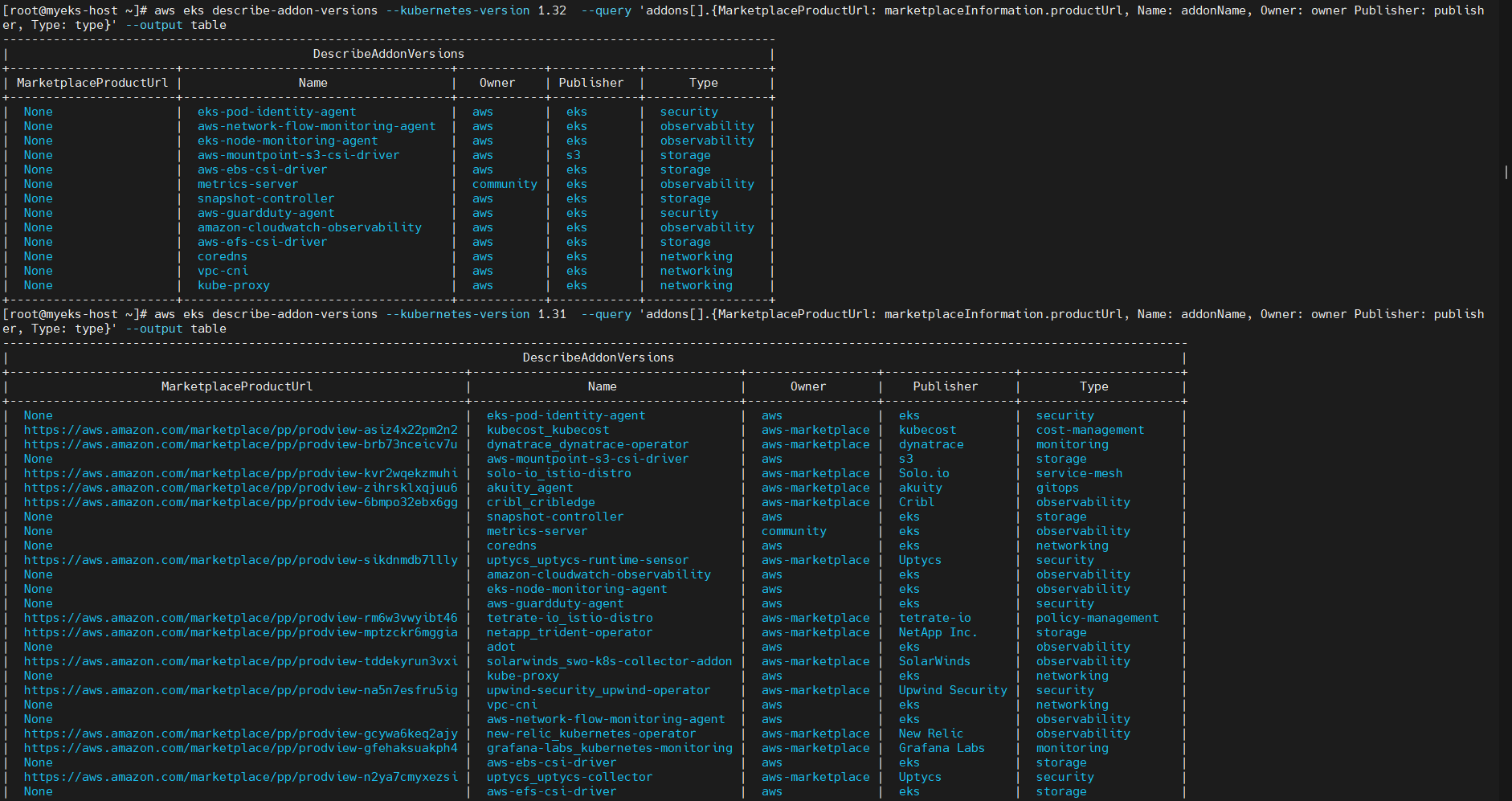The image size is (1512, 801).
Task: Click the community owner in the 1.32 table
Action: pyautogui.click(x=505, y=184)
